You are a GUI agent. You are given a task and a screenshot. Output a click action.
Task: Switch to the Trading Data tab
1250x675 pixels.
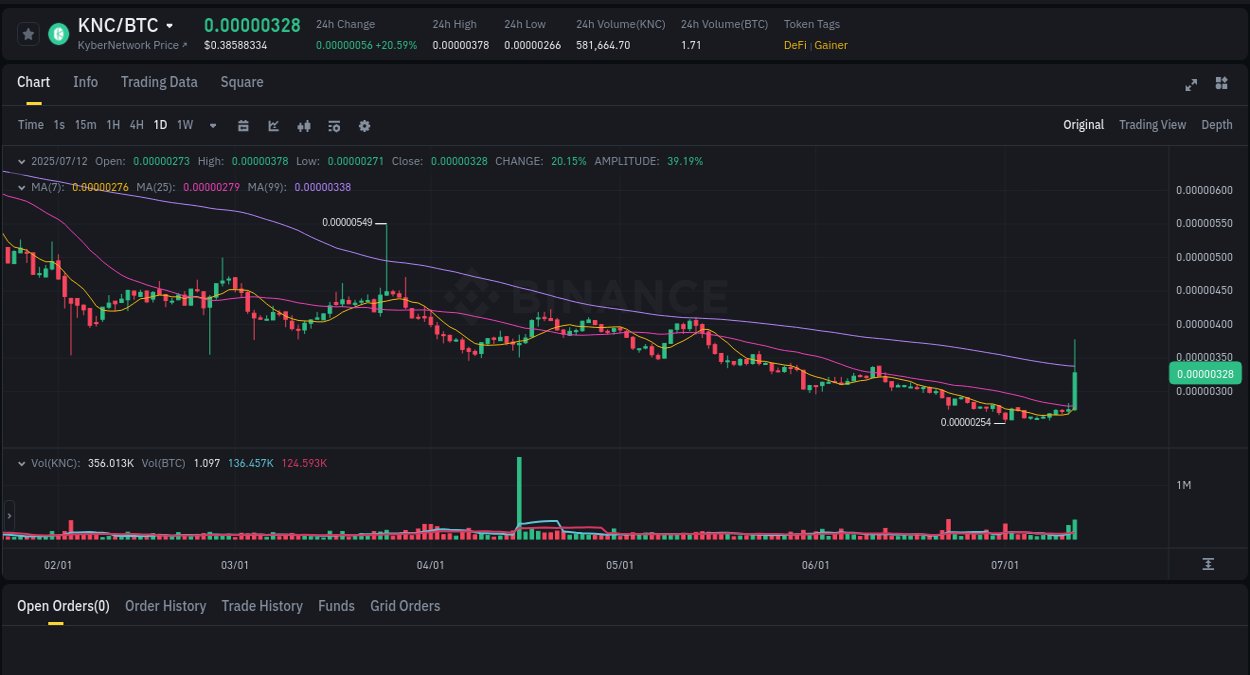click(x=159, y=82)
